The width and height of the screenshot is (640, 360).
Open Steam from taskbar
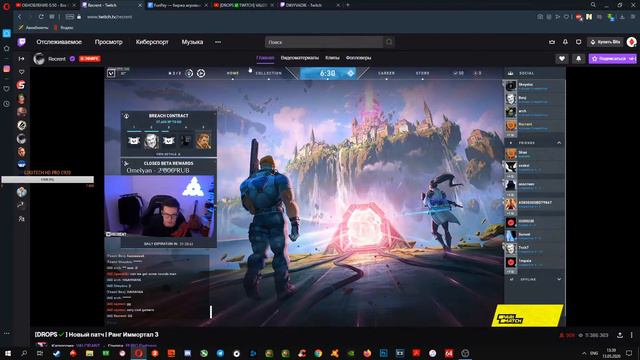click(x=57, y=353)
